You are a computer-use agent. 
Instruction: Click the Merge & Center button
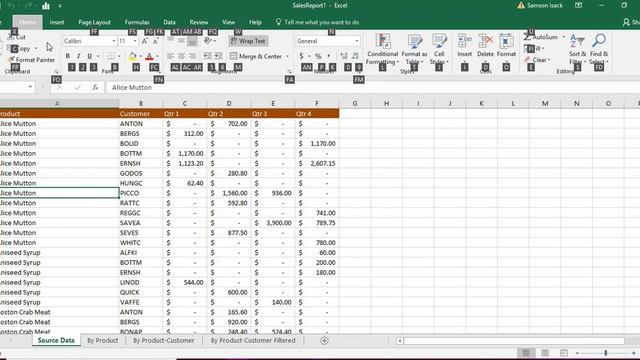(x=256, y=56)
